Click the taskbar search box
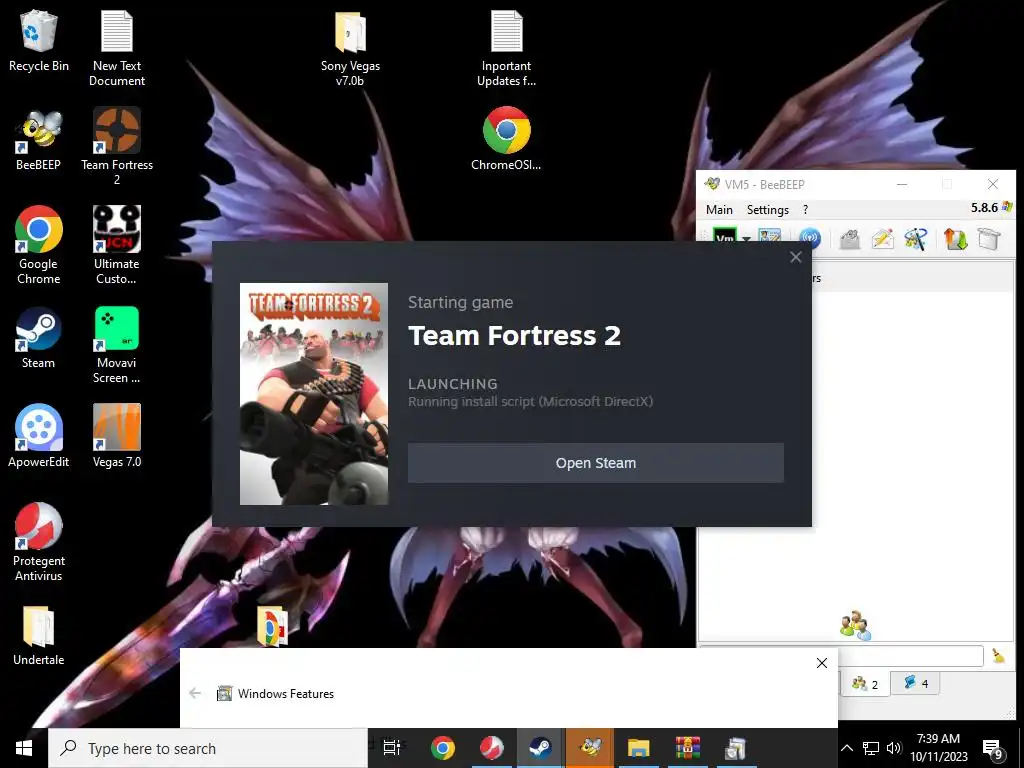The image size is (1024, 768). coord(208,748)
